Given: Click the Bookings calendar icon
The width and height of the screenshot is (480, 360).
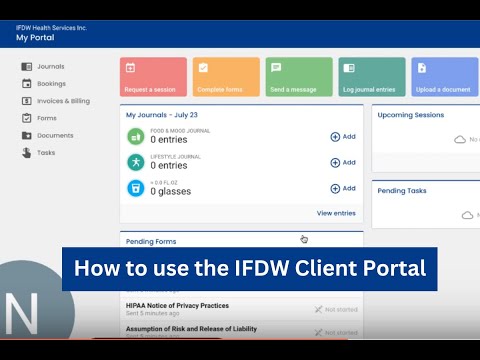Looking at the screenshot, I should point(27,84).
